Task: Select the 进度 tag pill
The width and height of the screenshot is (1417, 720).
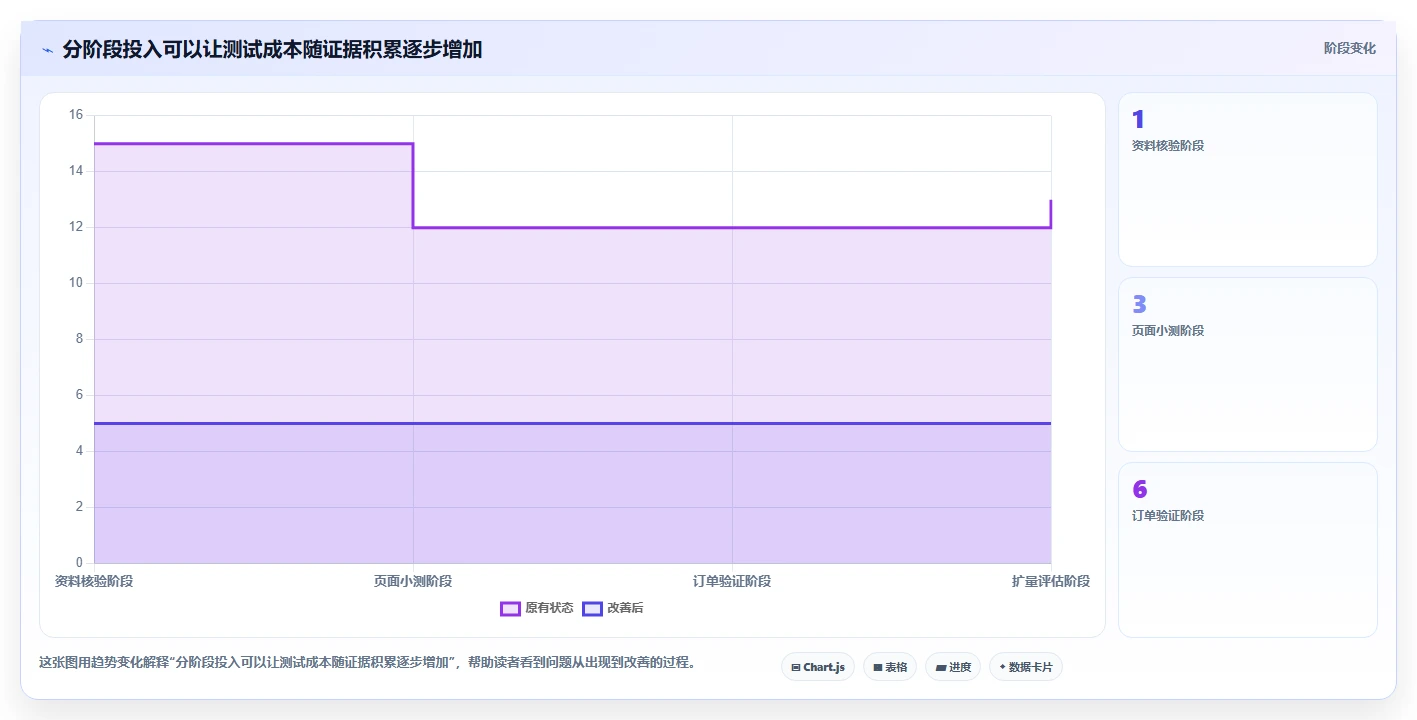Action: pos(953,667)
